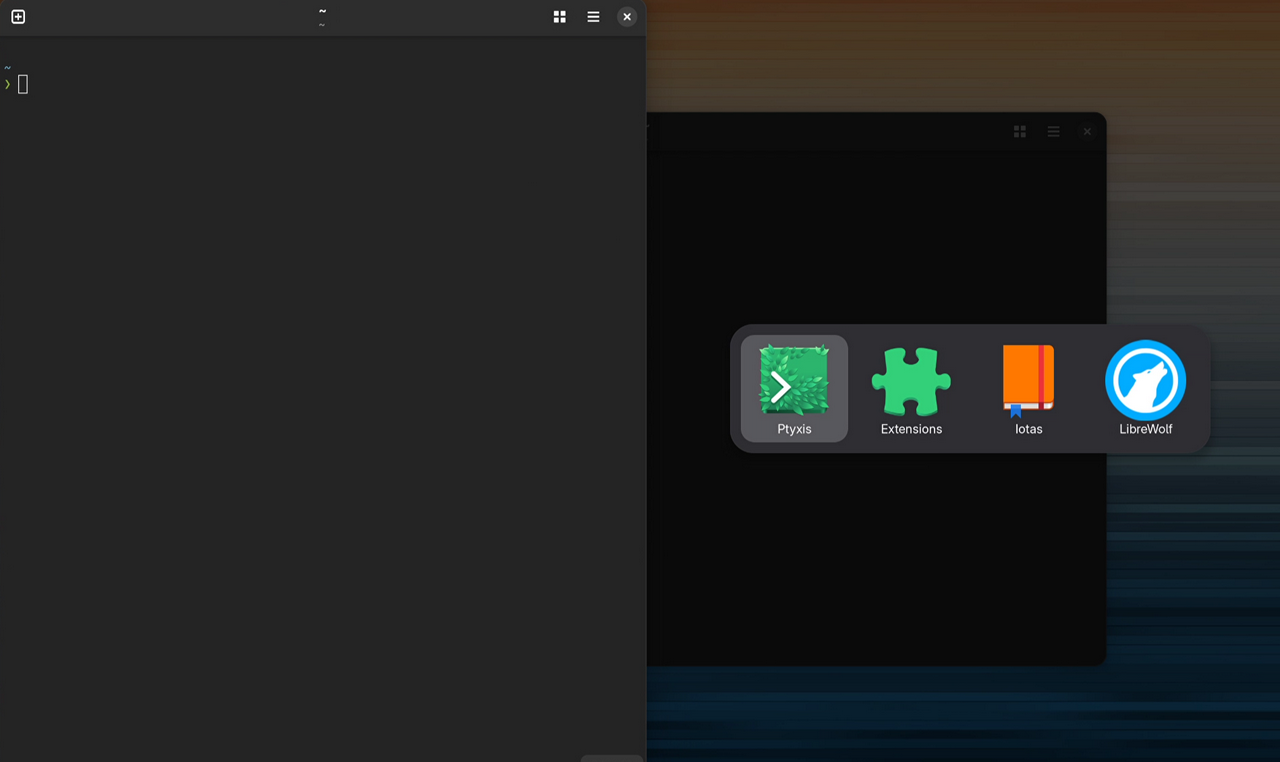Click the terminal prompt cursor block

tap(23, 85)
